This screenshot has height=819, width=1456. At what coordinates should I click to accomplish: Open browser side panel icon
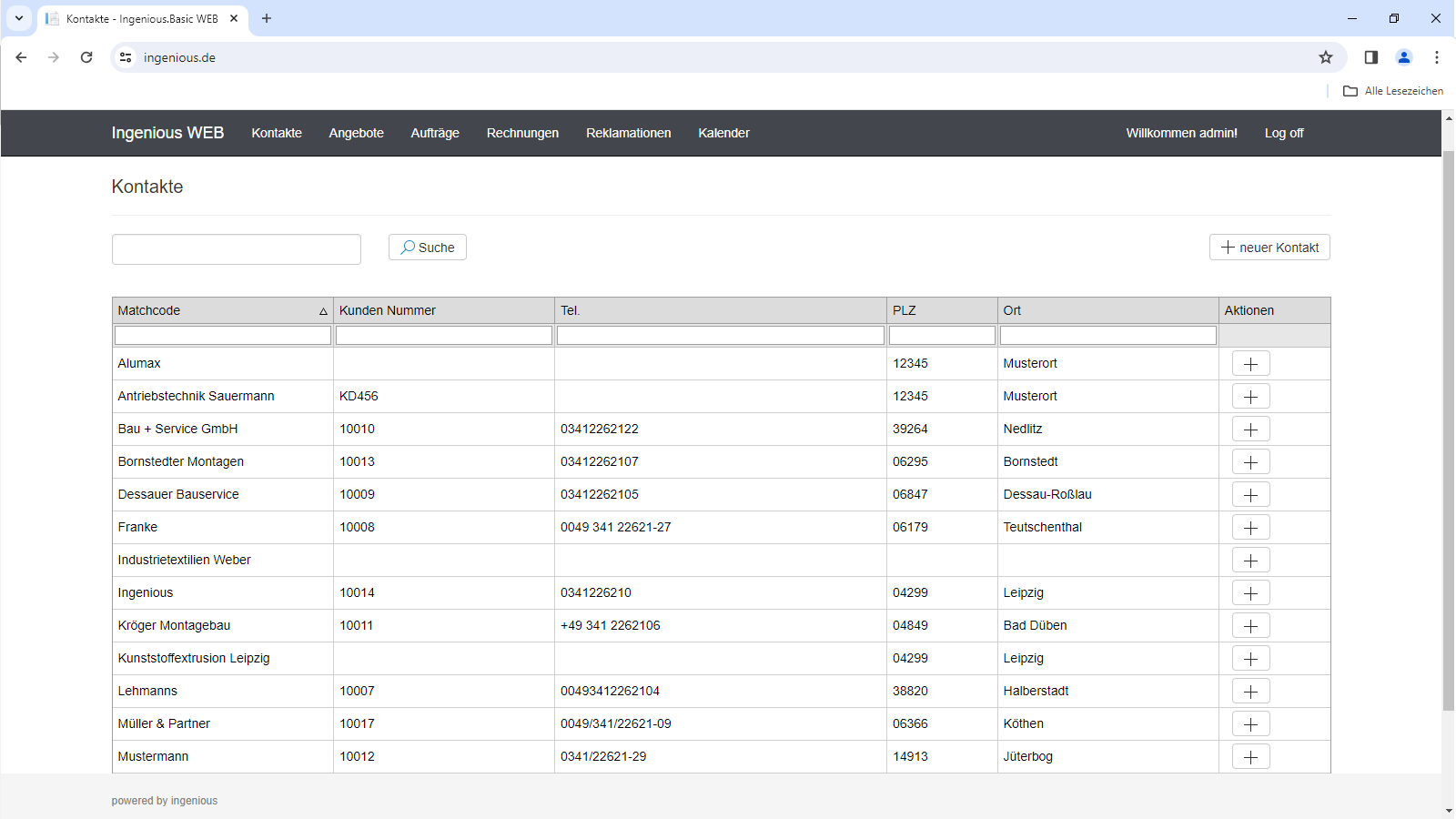click(x=1371, y=57)
